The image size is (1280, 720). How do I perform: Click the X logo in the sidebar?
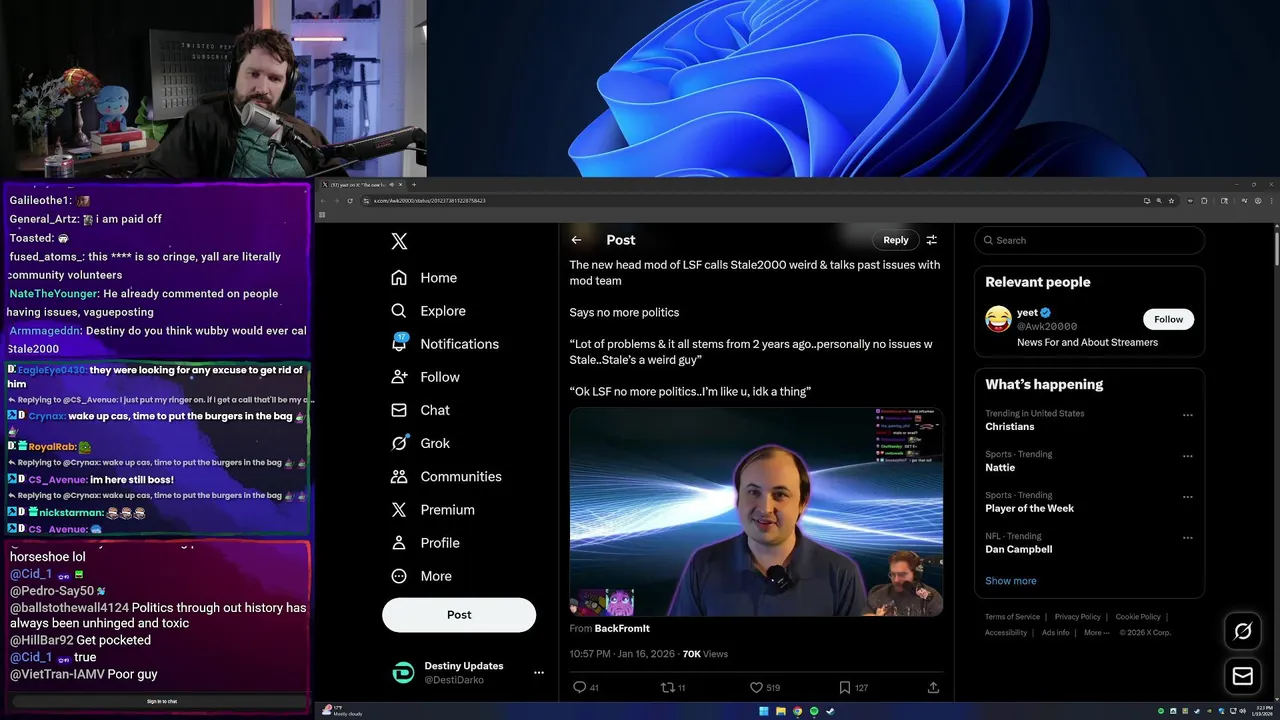(x=399, y=241)
